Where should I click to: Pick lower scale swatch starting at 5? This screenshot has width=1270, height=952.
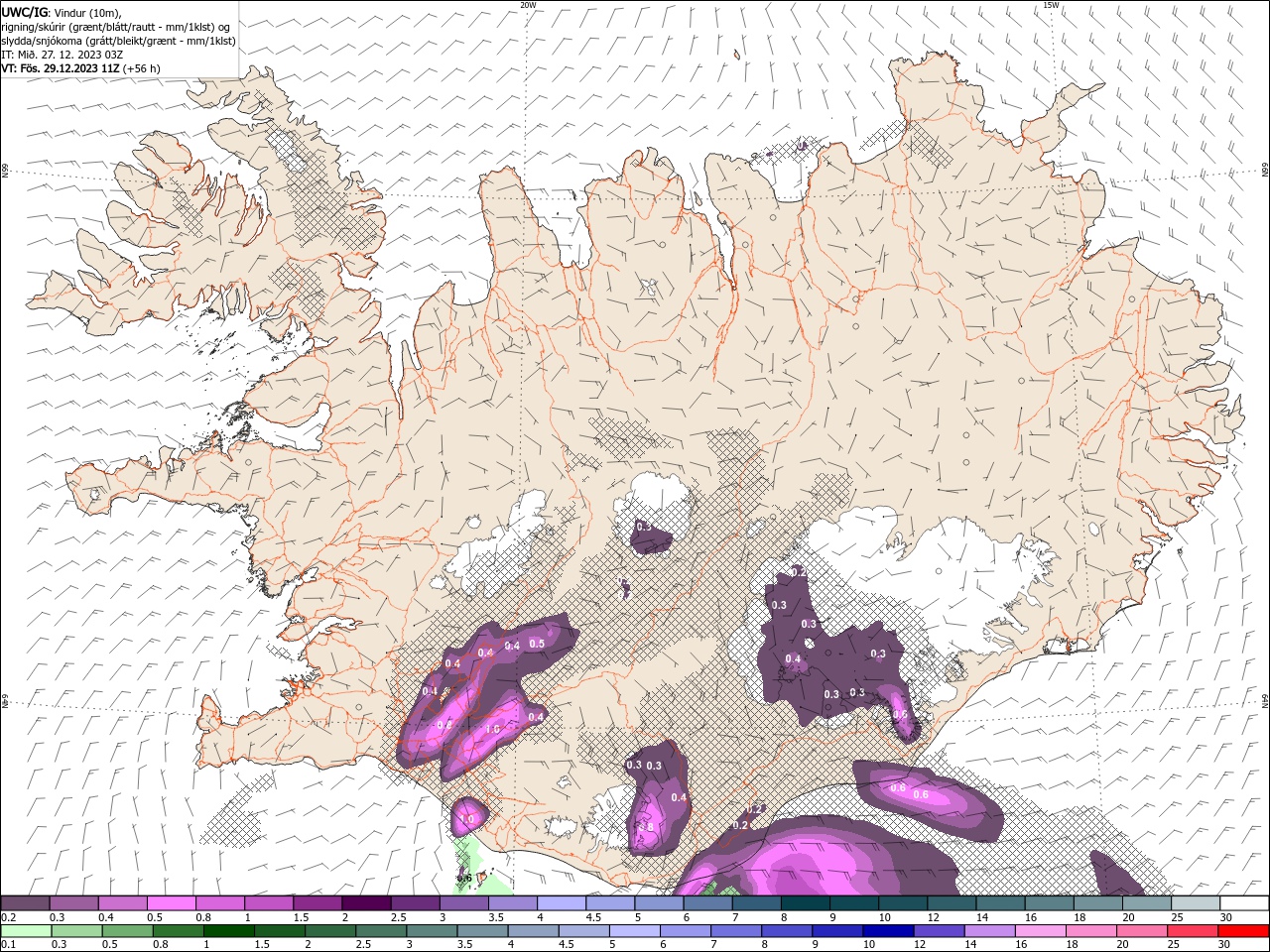(x=634, y=931)
